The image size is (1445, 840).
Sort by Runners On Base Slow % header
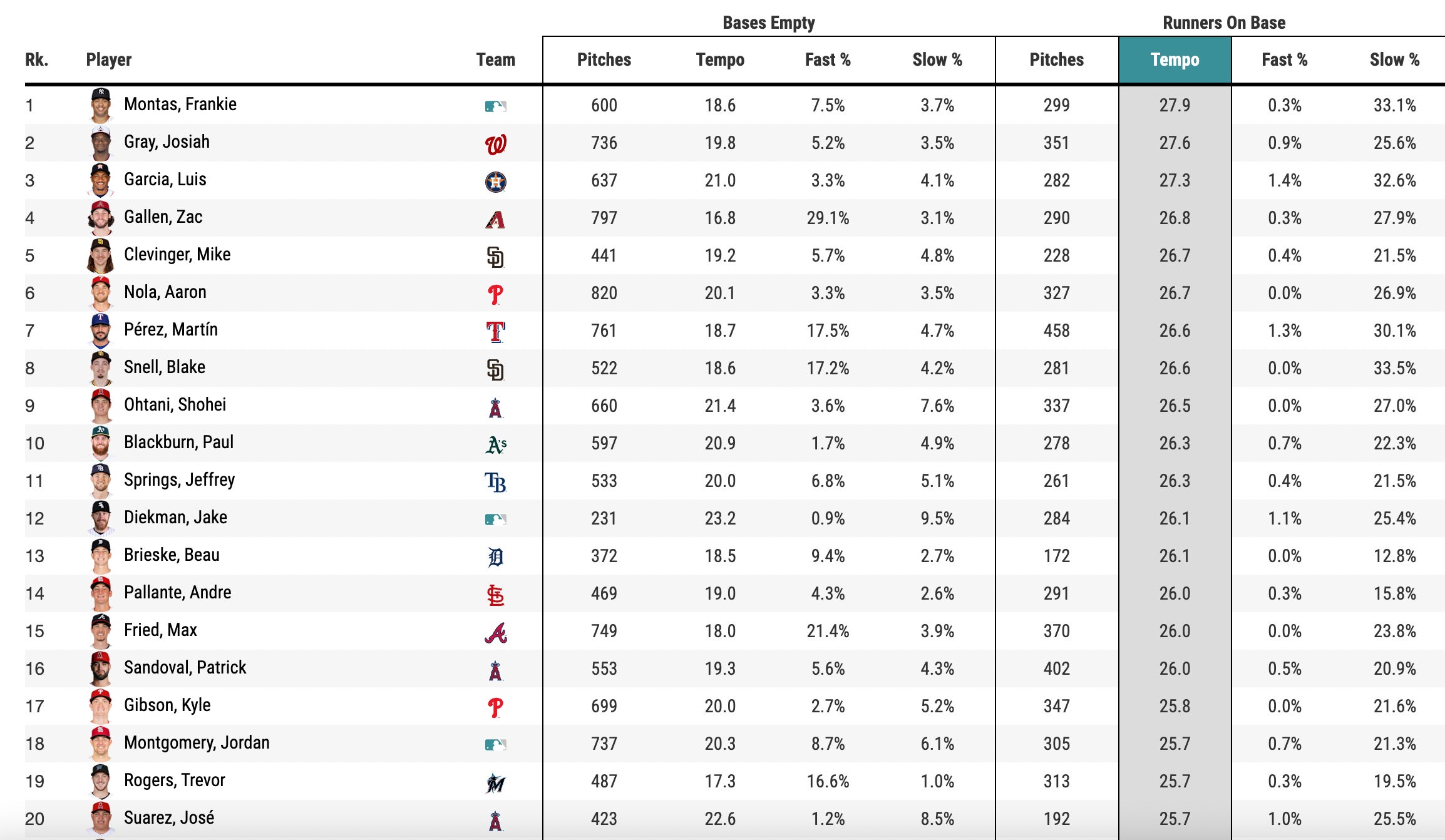(x=1394, y=60)
